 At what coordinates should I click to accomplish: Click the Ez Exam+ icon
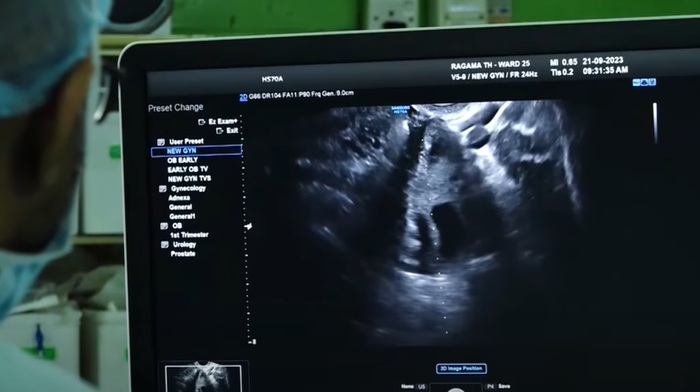click(201, 122)
